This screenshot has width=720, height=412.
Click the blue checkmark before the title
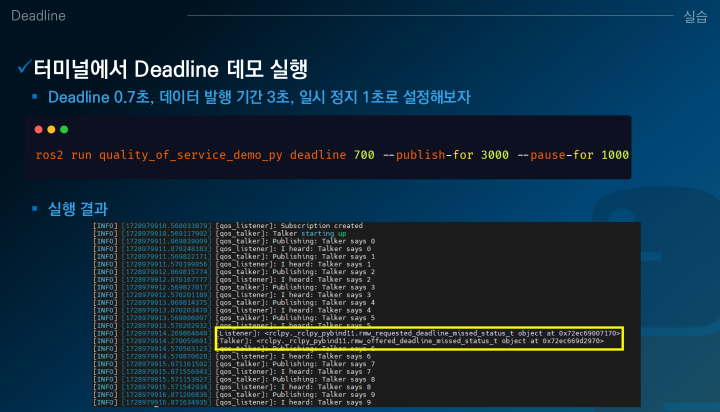pyautogui.click(x=24, y=67)
